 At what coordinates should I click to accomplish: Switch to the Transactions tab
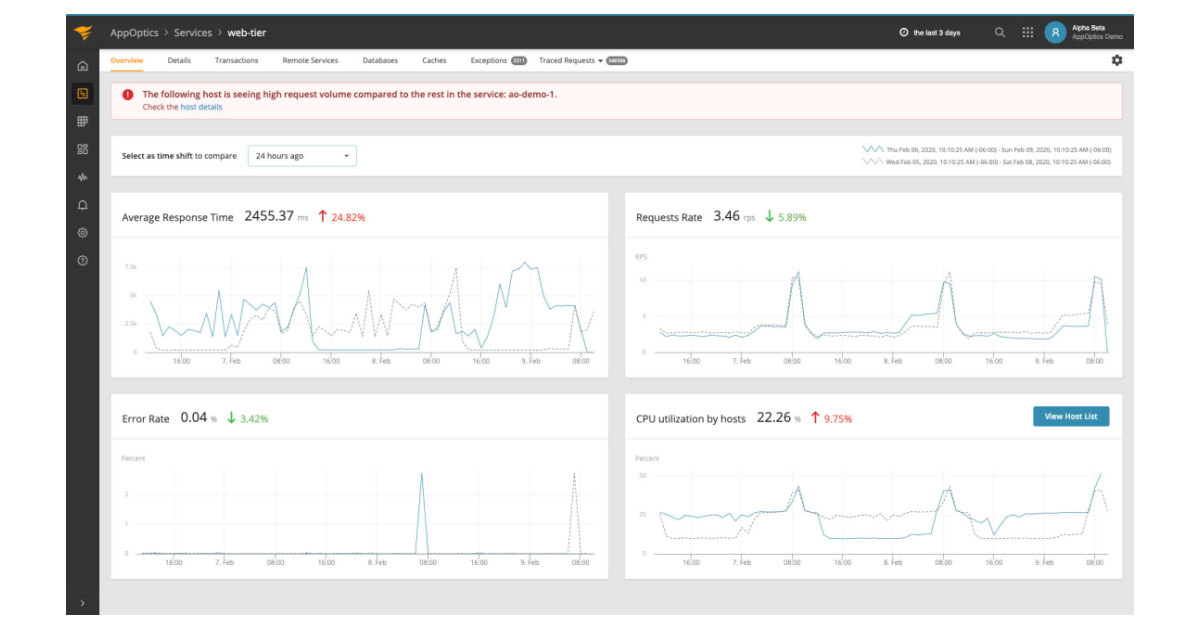[x=239, y=60]
